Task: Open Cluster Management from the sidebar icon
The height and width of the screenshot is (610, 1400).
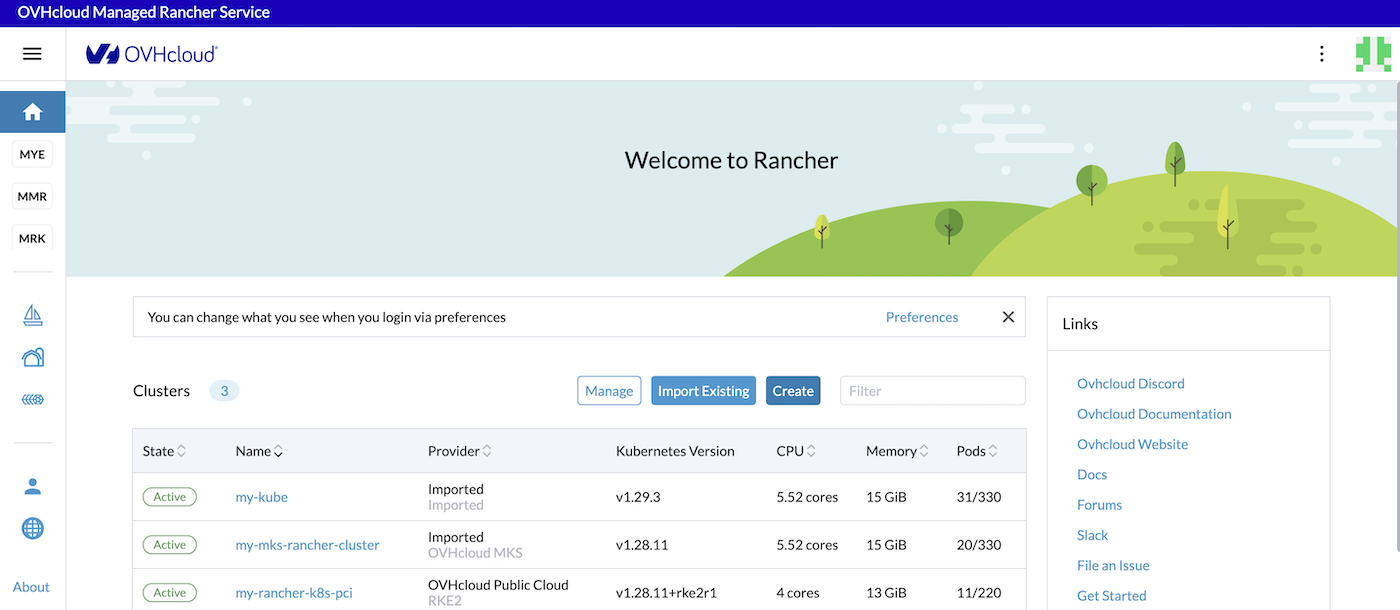Action: tap(33, 357)
